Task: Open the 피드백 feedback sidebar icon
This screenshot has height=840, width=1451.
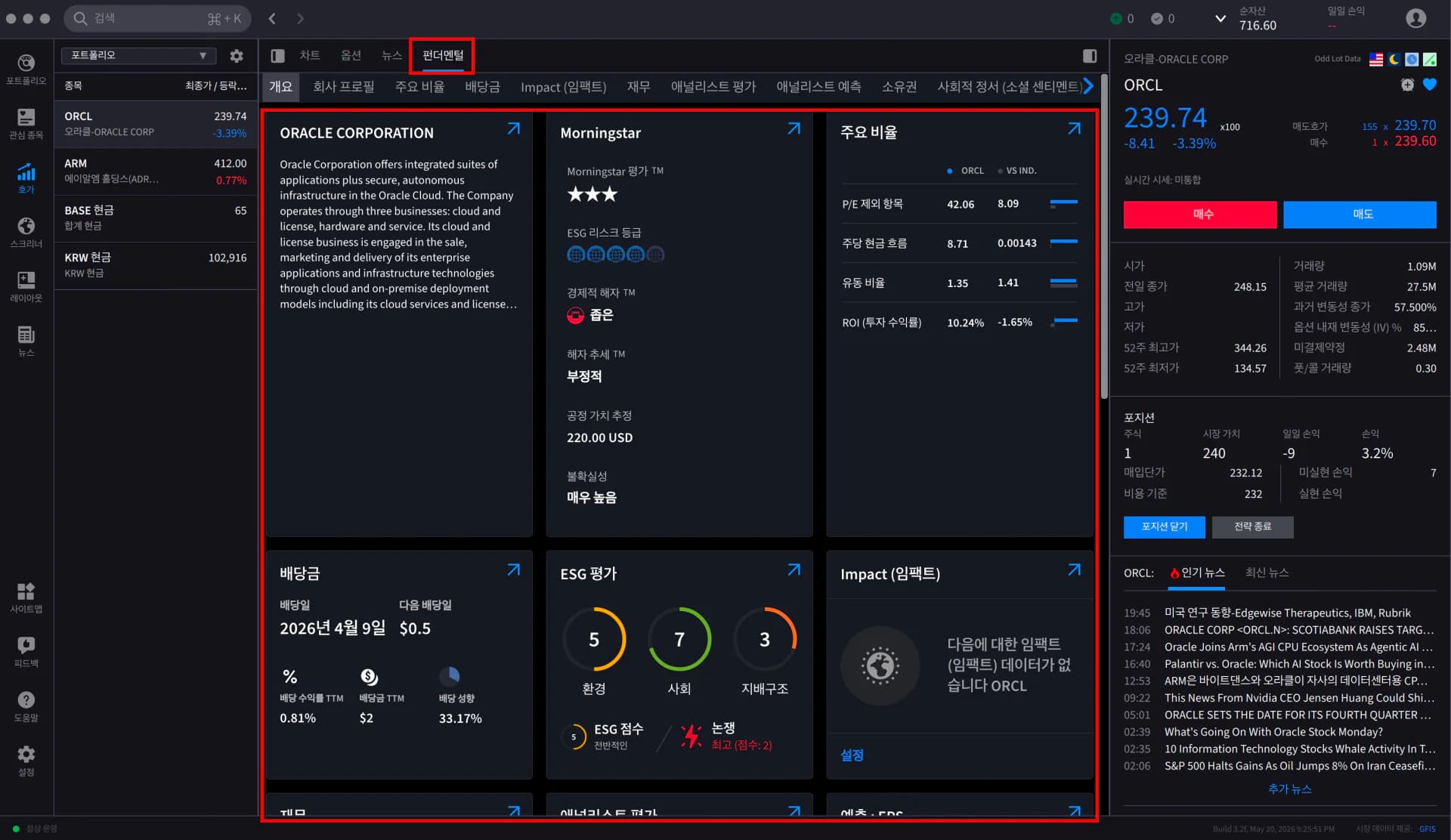Action: click(x=26, y=651)
